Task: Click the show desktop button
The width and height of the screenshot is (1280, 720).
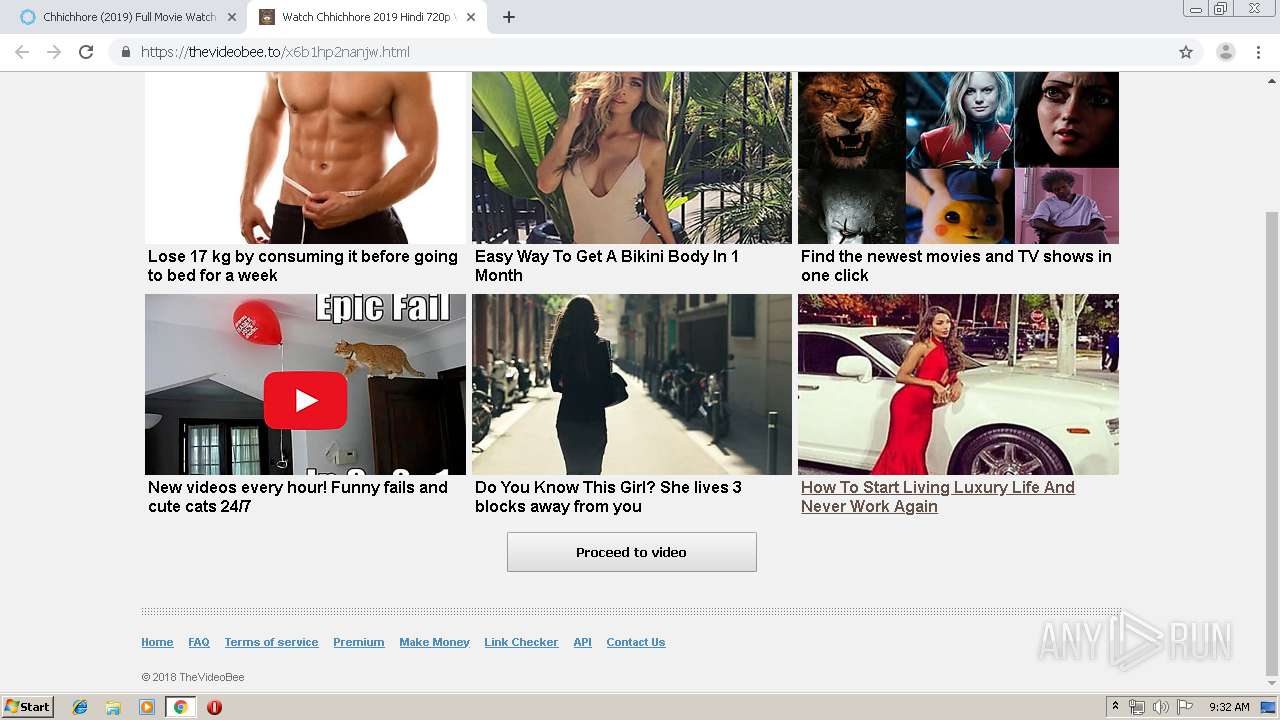Action: 1269,707
